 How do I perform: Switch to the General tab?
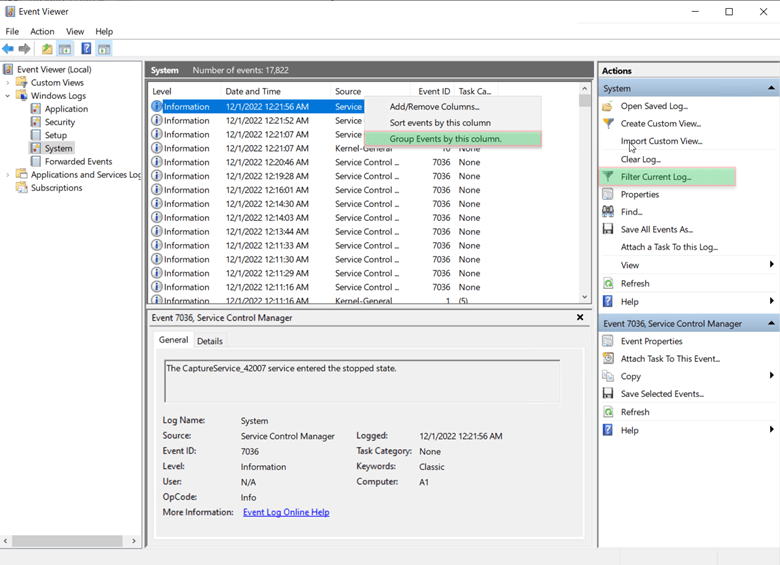[x=173, y=340]
